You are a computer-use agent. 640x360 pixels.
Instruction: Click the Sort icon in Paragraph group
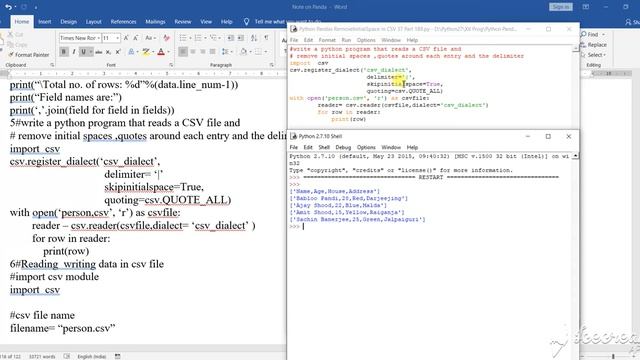pyautogui.click(x=254, y=38)
